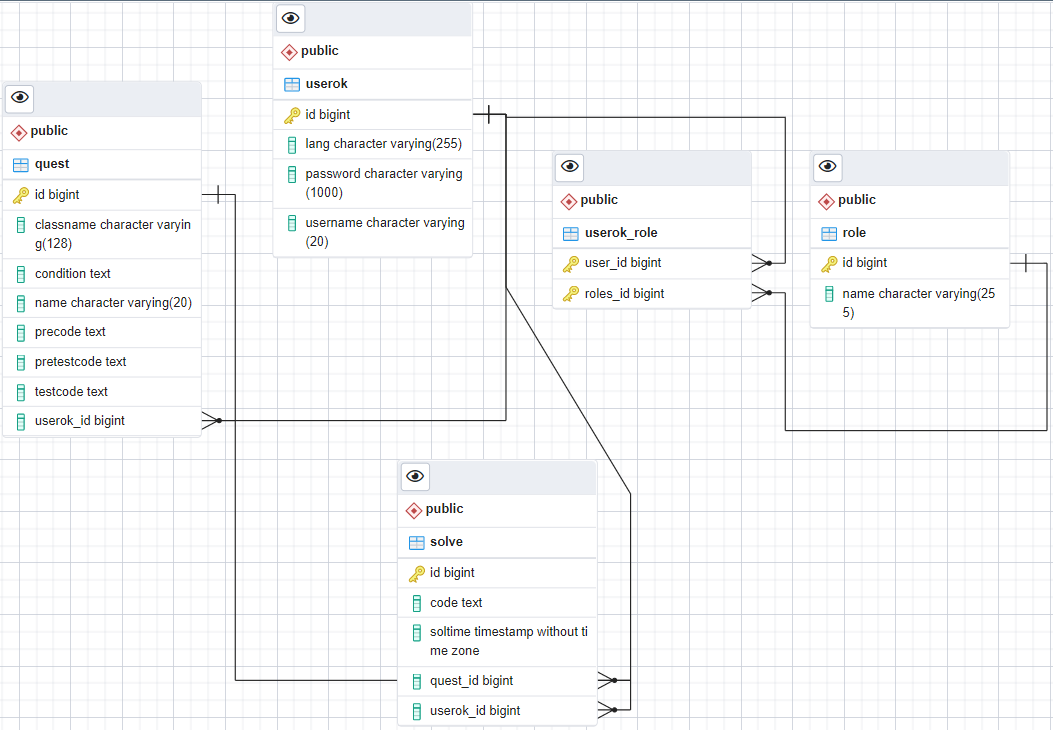This screenshot has width=1053, height=731.
Task: Click table icon beside userok_role name
Action: (571, 234)
